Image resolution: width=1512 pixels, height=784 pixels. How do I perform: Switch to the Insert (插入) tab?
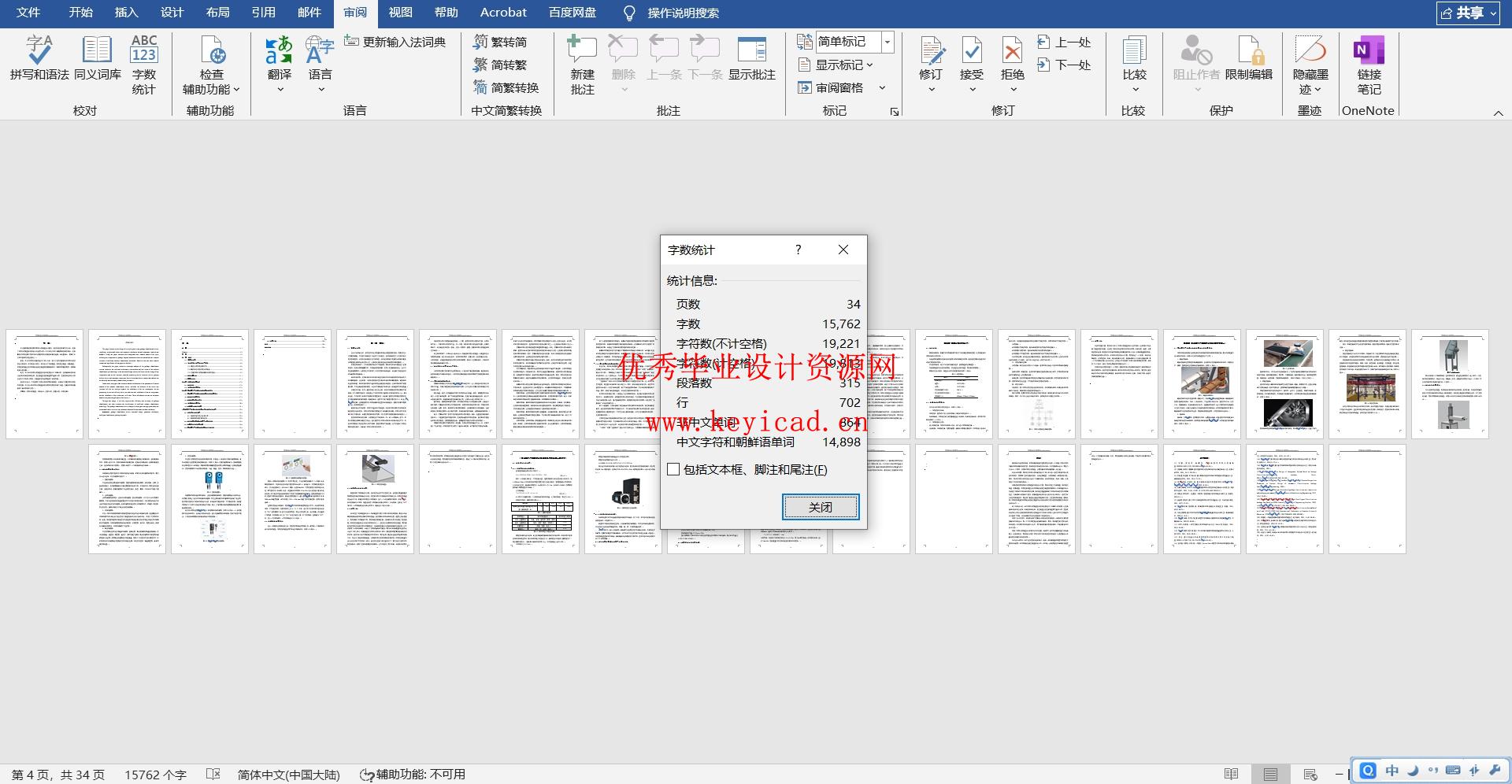[x=126, y=13]
